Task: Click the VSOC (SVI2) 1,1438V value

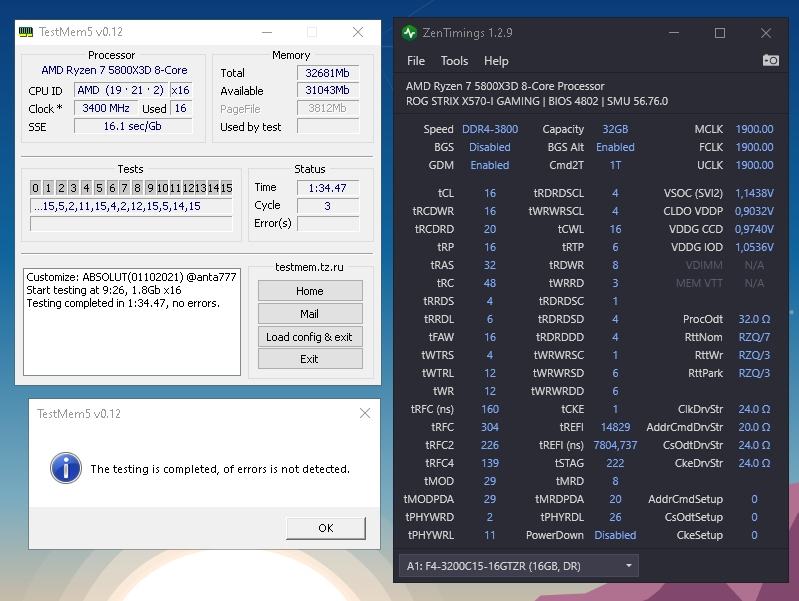Action: (754, 193)
